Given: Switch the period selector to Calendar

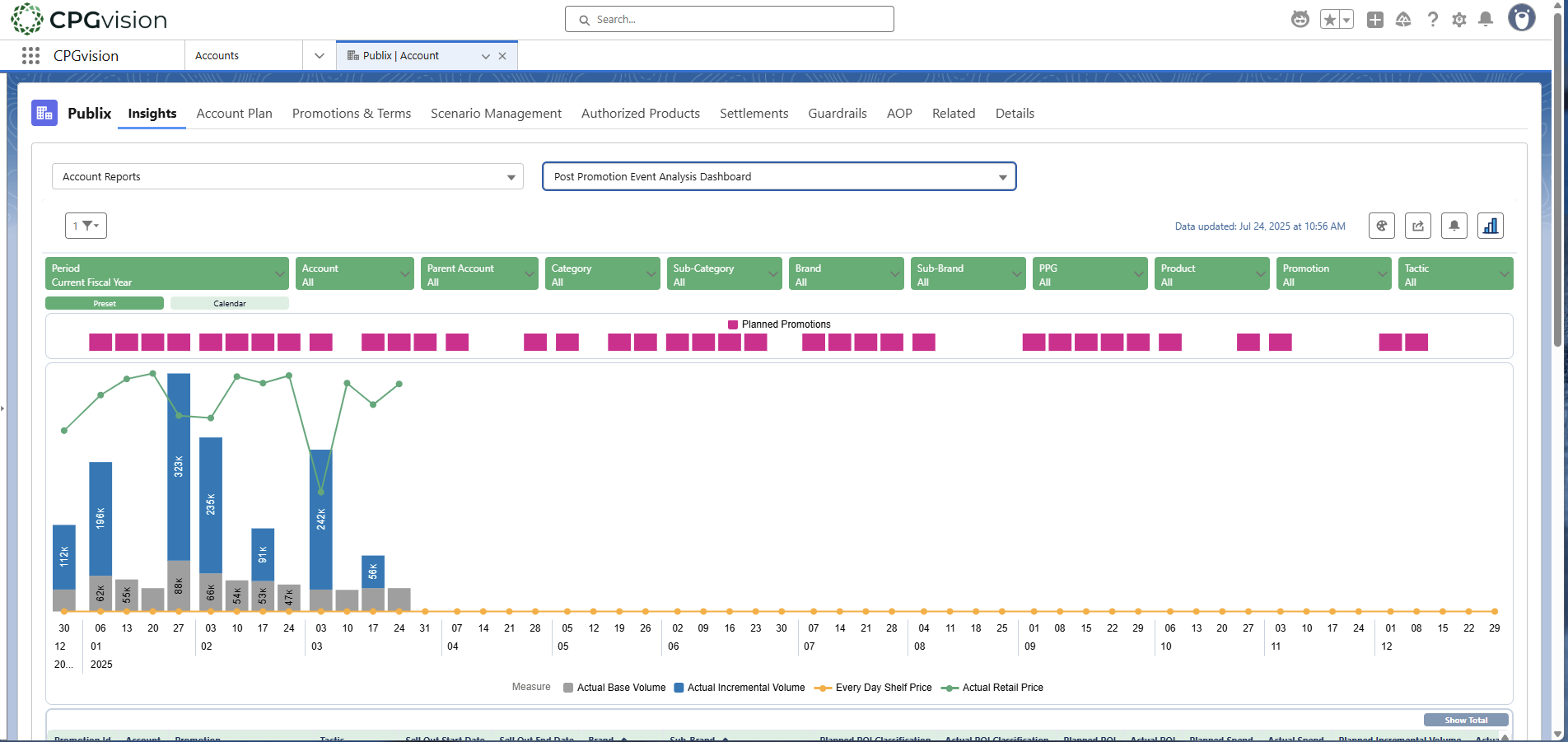Looking at the screenshot, I should pyautogui.click(x=229, y=303).
